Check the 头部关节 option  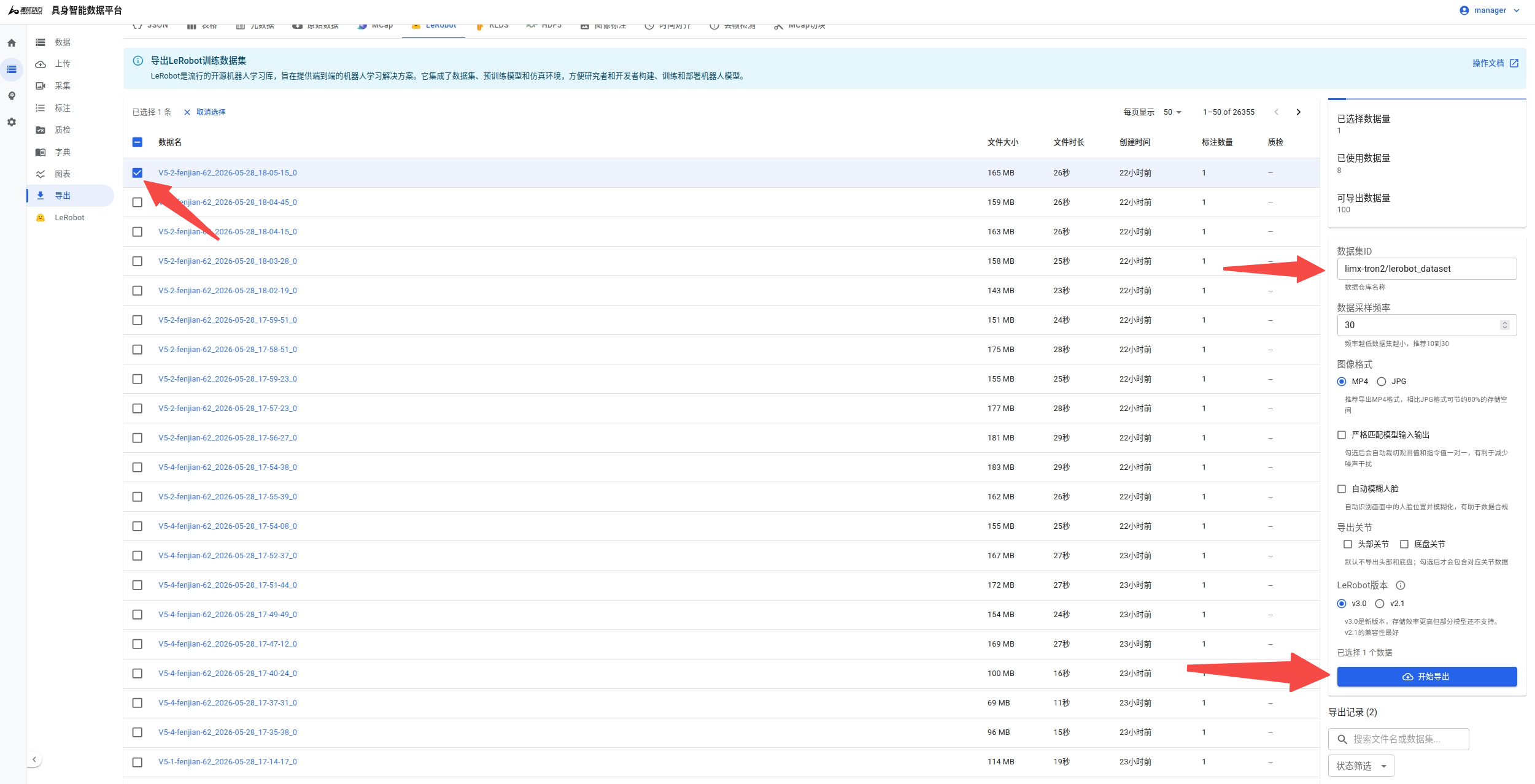[1348, 544]
